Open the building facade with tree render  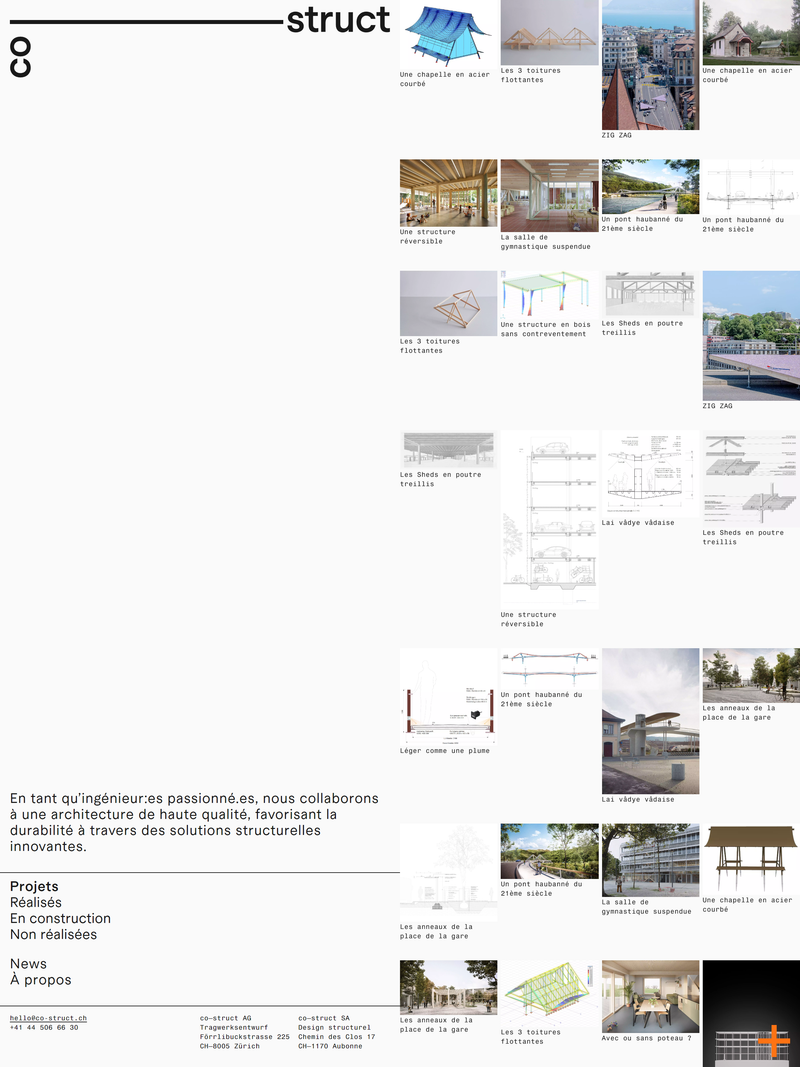click(650, 859)
